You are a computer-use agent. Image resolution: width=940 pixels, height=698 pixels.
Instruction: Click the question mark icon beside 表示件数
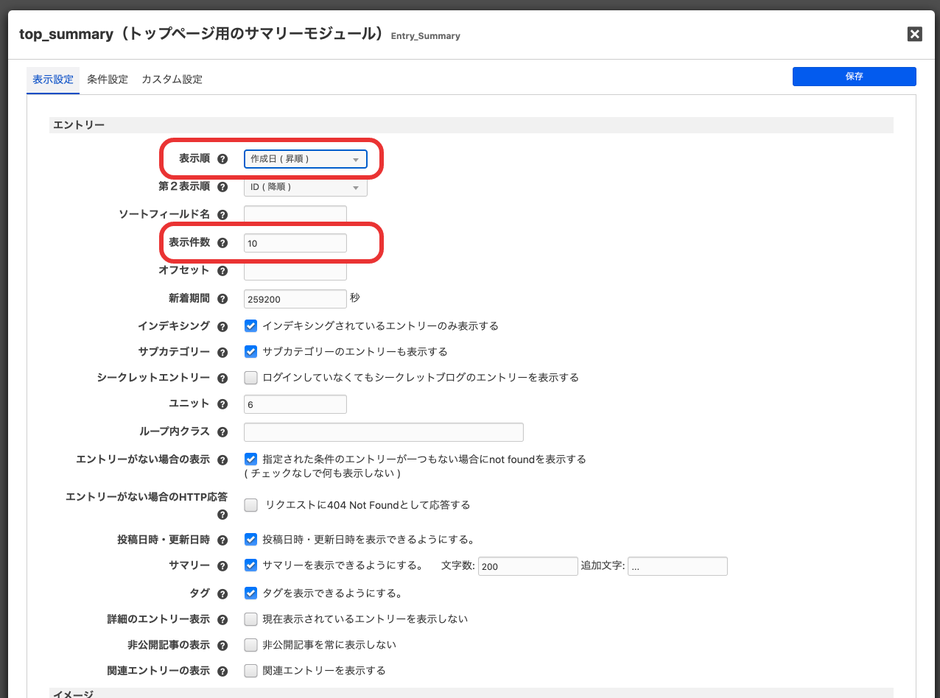click(x=223, y=242)
